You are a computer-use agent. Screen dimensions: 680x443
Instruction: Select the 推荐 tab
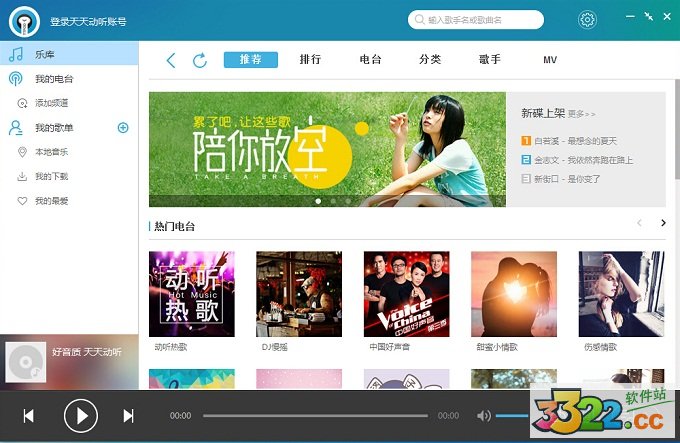coord(251,59)
